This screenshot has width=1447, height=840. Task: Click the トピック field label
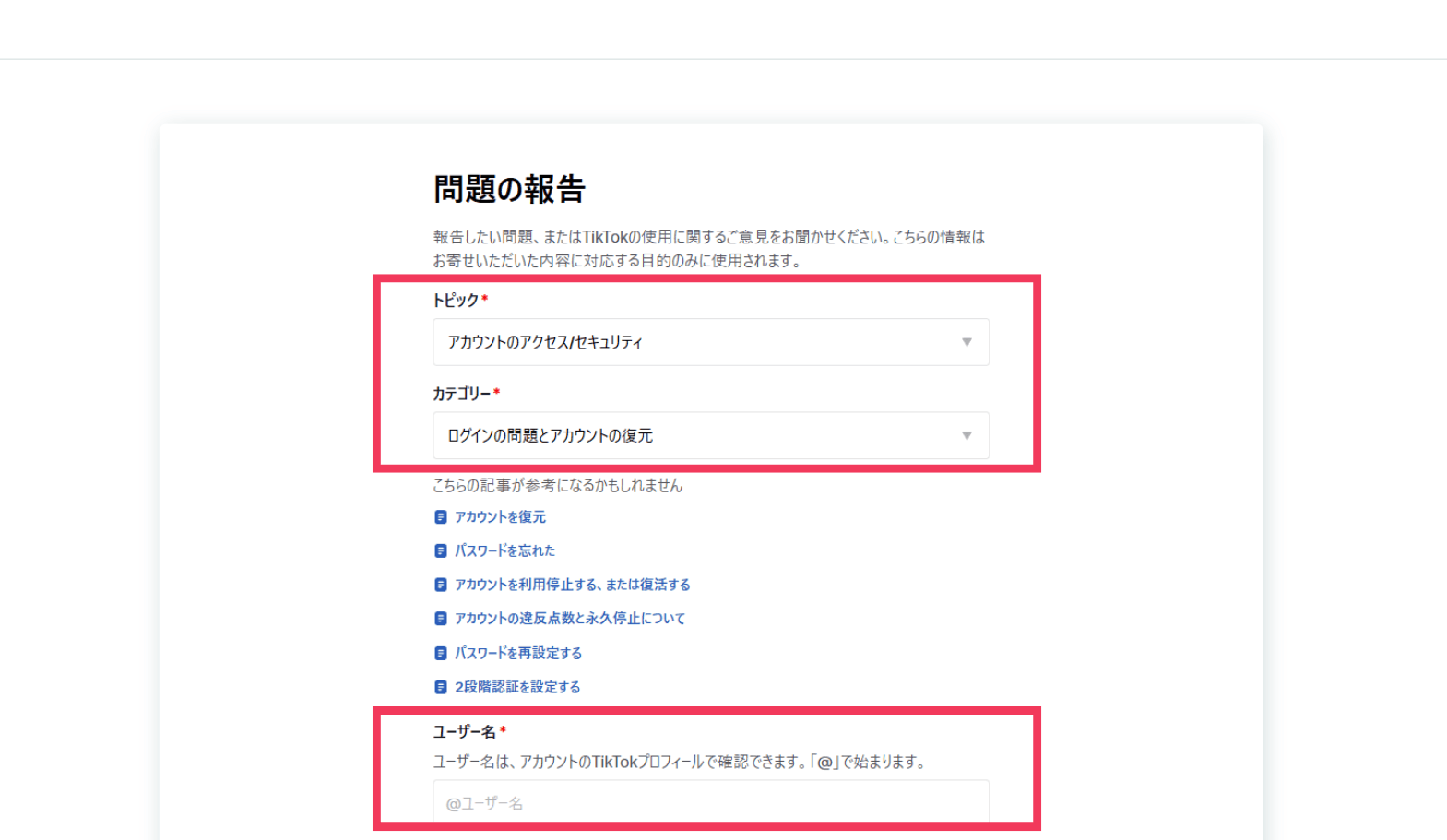pyautogui.click(x=456, y=301)
